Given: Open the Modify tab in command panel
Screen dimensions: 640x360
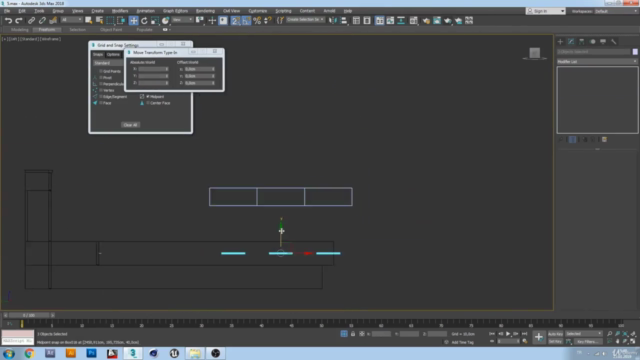Looking at the screenshot, I should [x=571, y=42].
